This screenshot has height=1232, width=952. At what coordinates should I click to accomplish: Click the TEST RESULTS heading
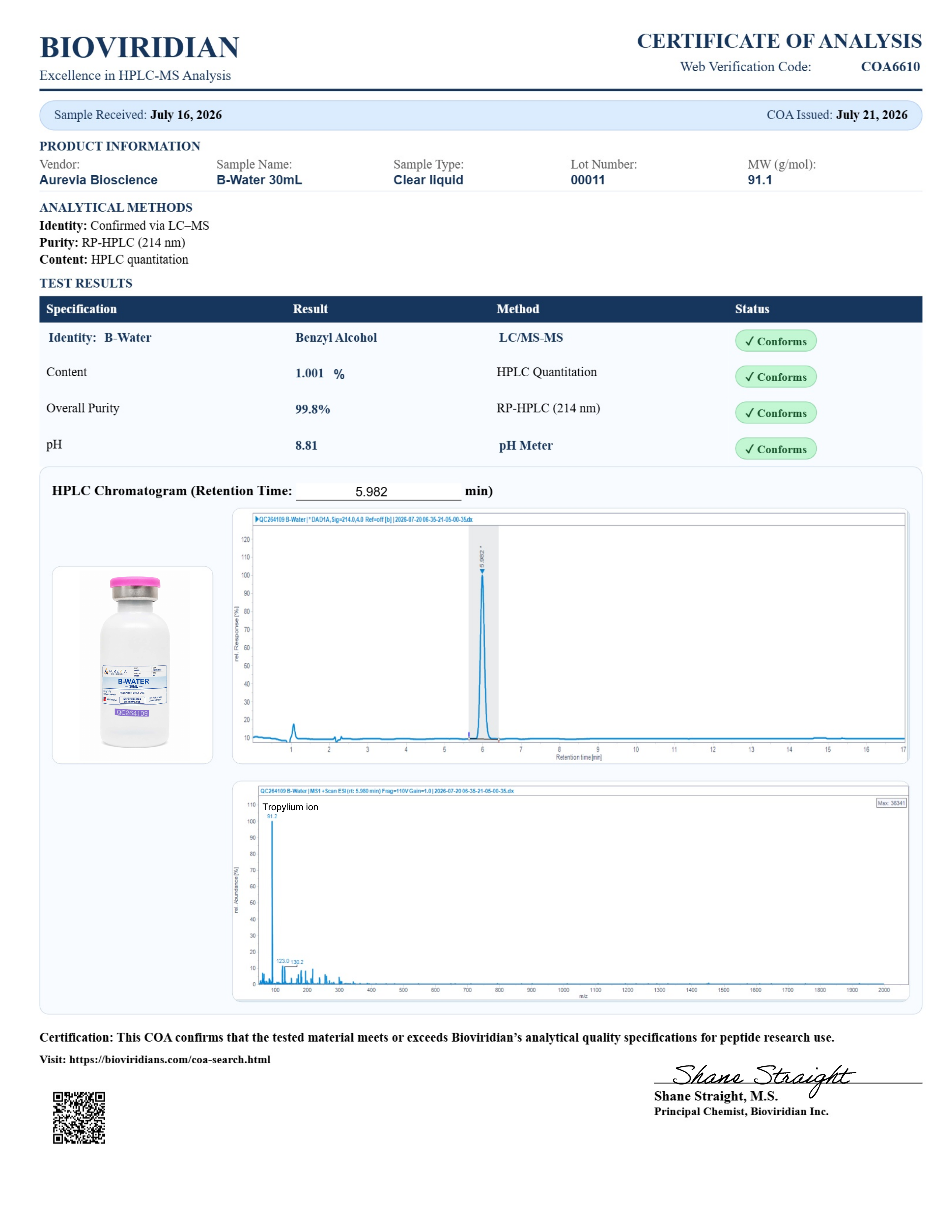(x=86, y=283)
